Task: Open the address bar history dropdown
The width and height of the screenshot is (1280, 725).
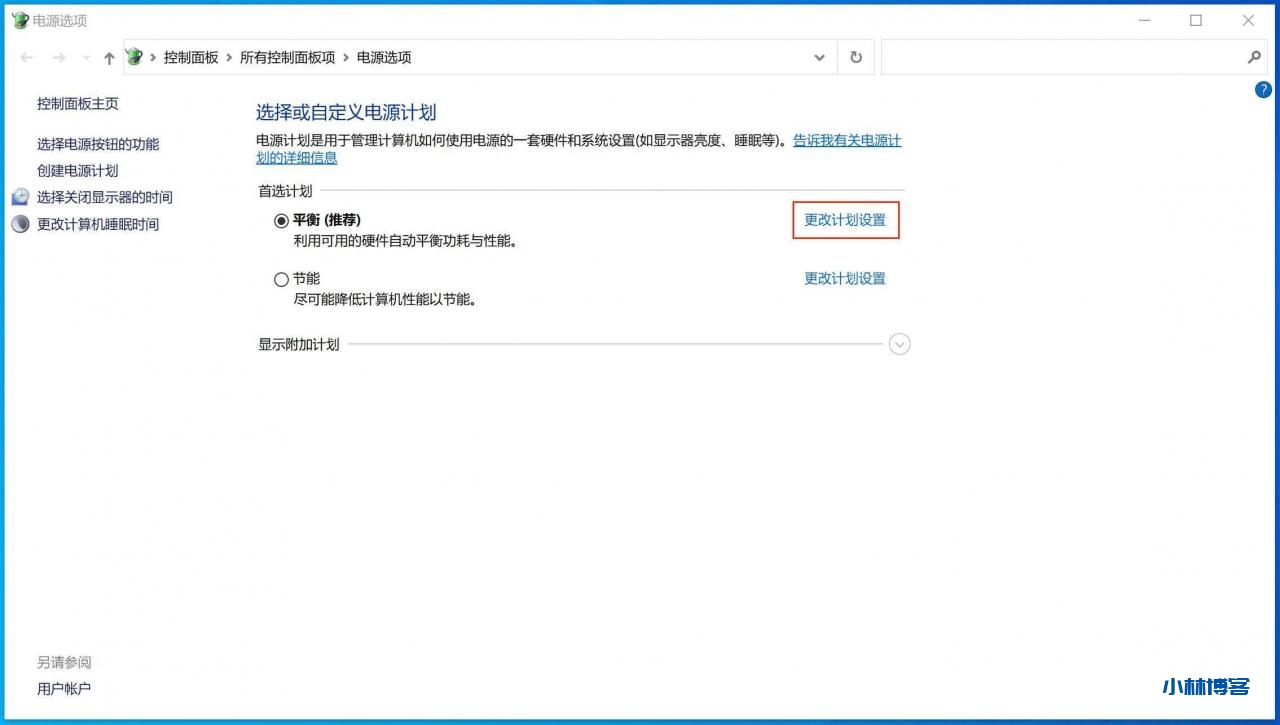Action: point(820,58)
